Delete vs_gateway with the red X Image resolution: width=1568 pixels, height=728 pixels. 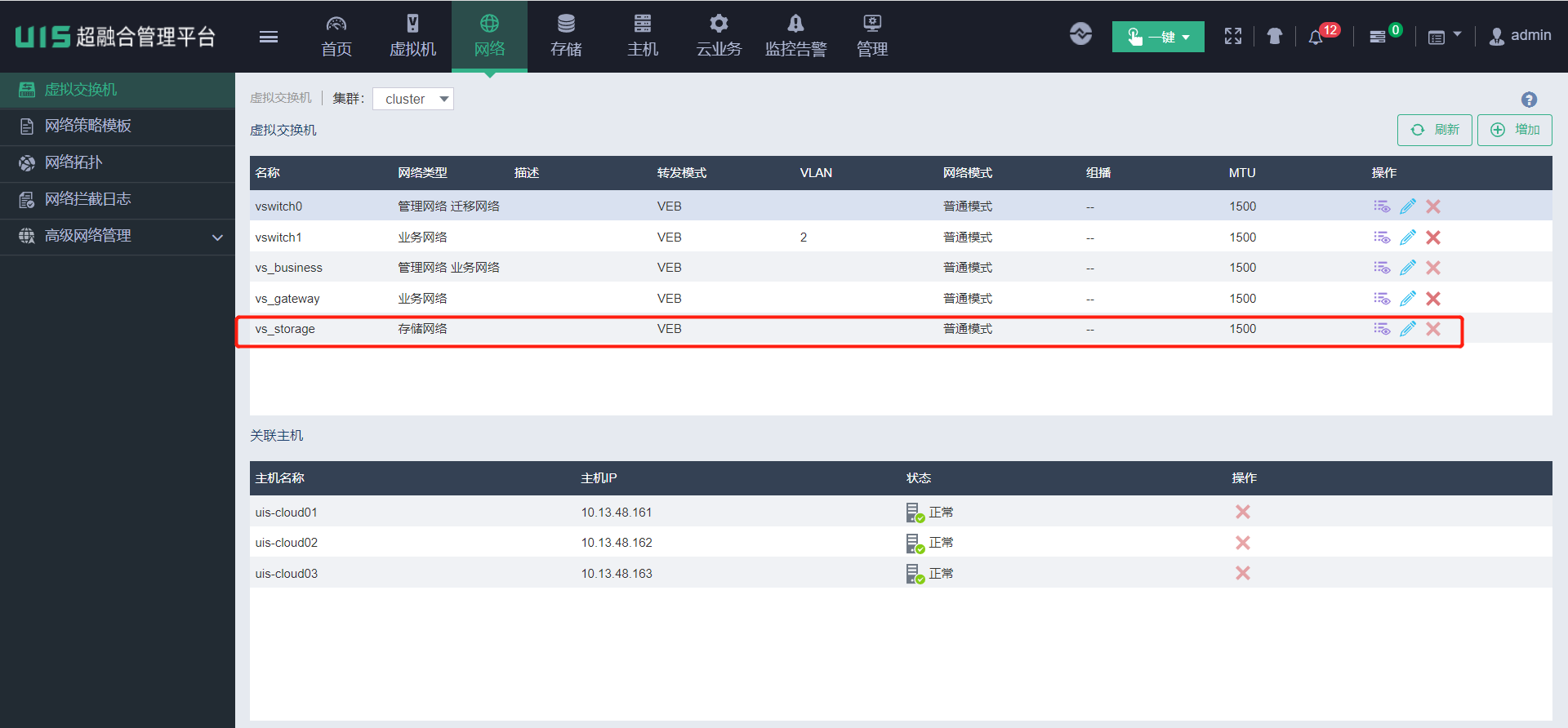pos(1433,299)
